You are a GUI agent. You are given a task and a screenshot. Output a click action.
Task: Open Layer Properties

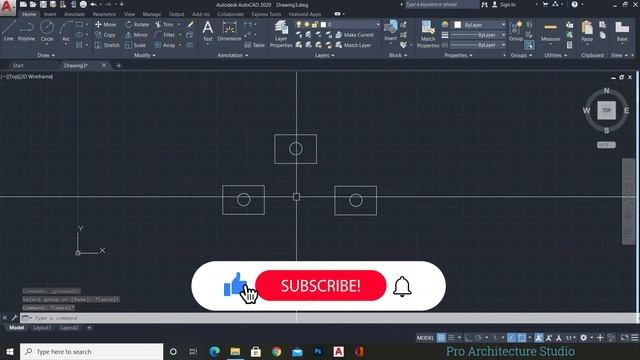(281, 34)
